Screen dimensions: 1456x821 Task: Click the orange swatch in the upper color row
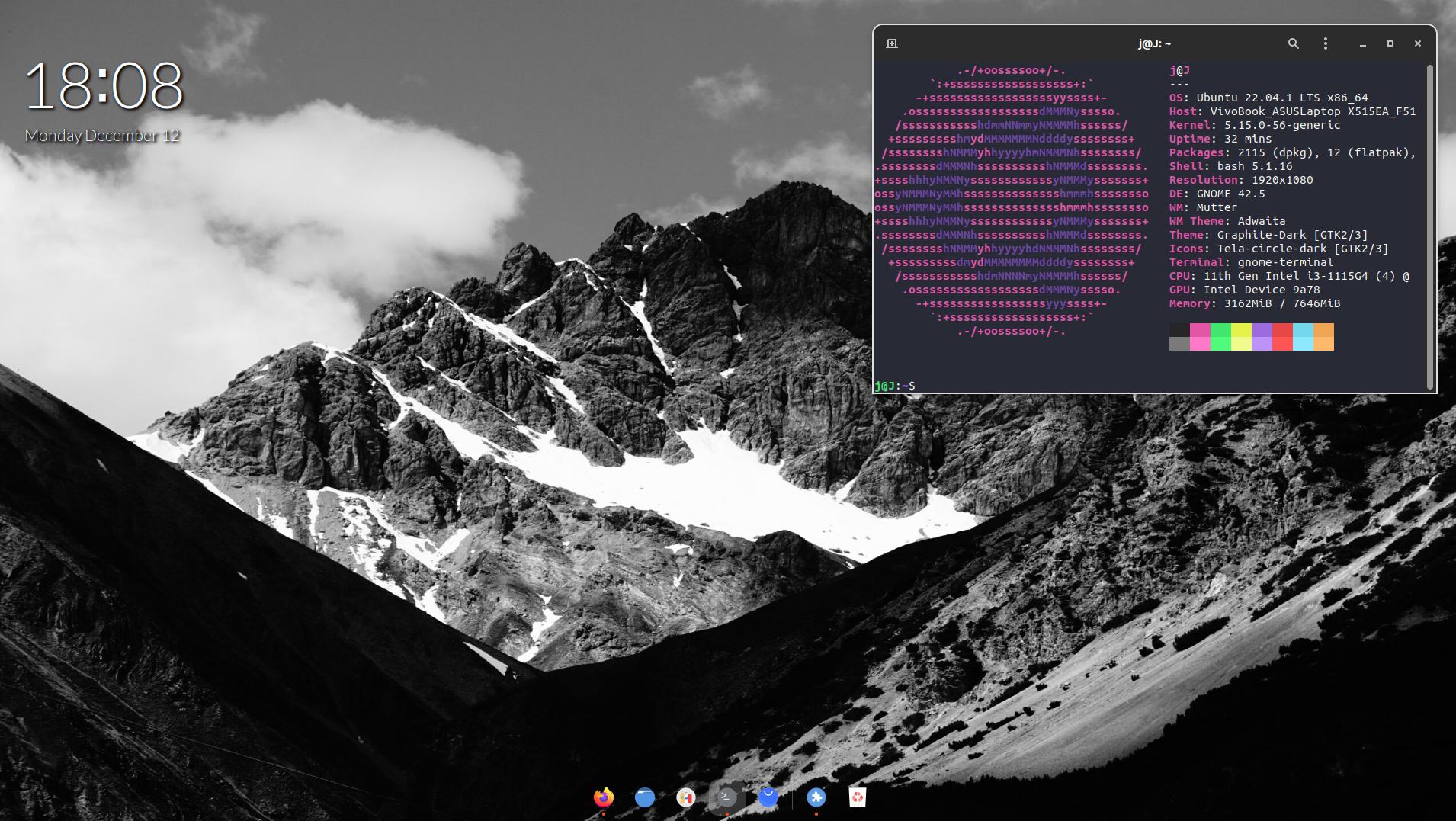(1323, 329)
